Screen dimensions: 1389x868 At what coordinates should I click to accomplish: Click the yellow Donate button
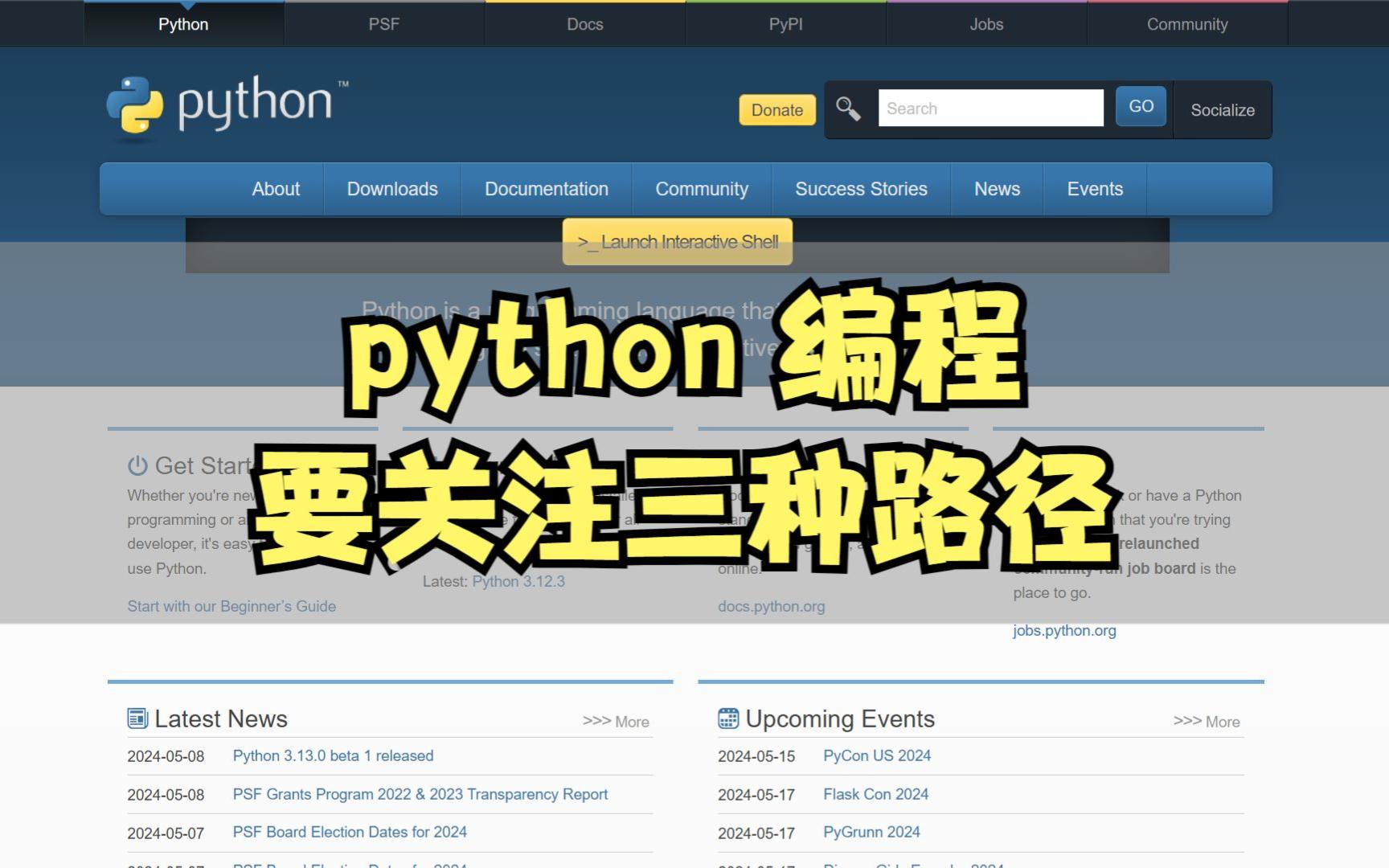777,110
